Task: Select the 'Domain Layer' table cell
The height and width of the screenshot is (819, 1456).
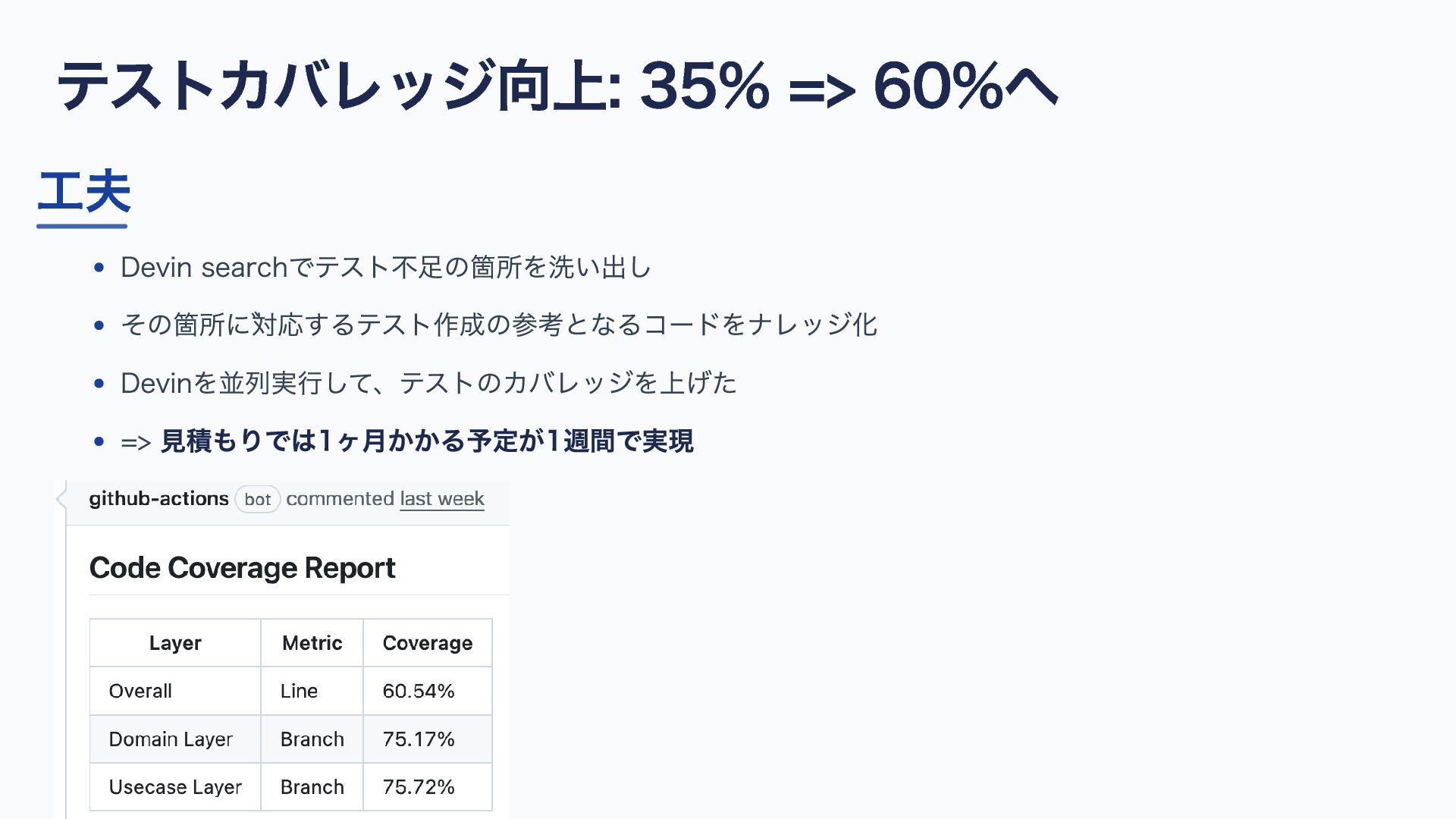Action: (175, 739)
